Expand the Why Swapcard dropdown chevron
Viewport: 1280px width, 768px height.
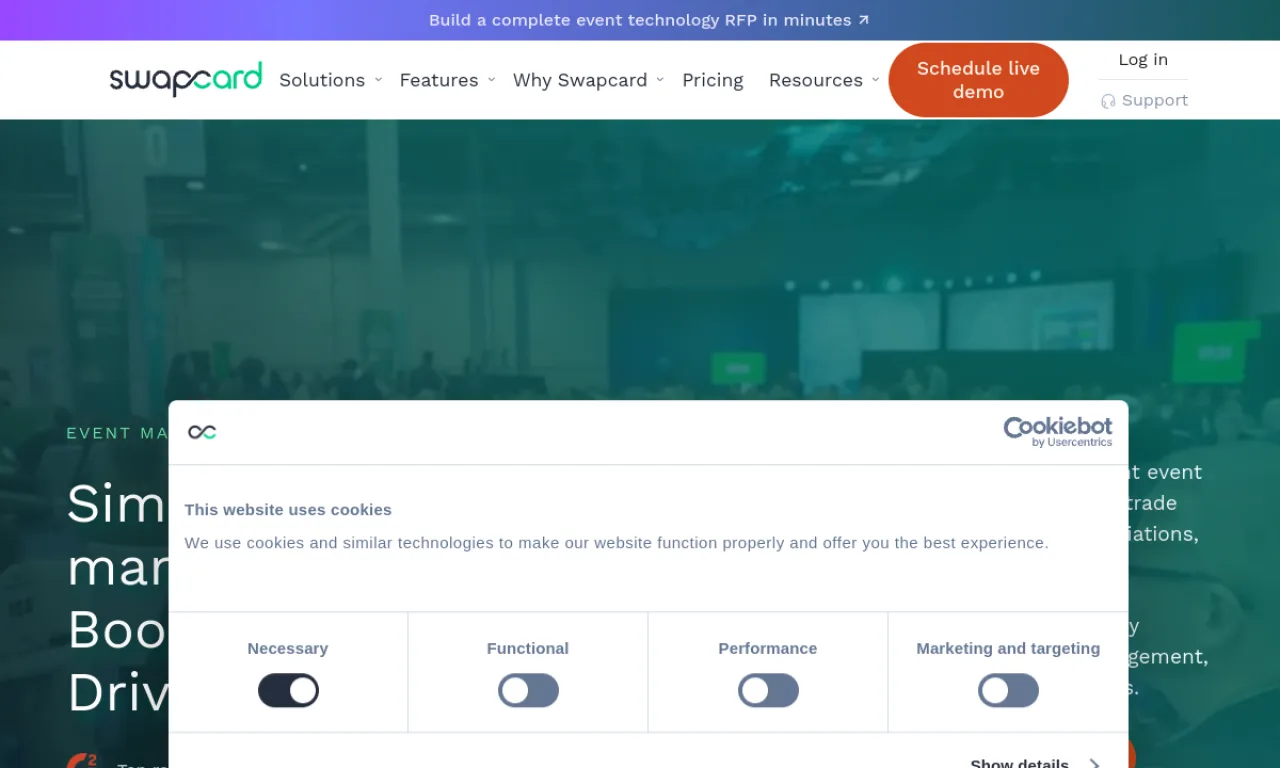coord(660,79)
